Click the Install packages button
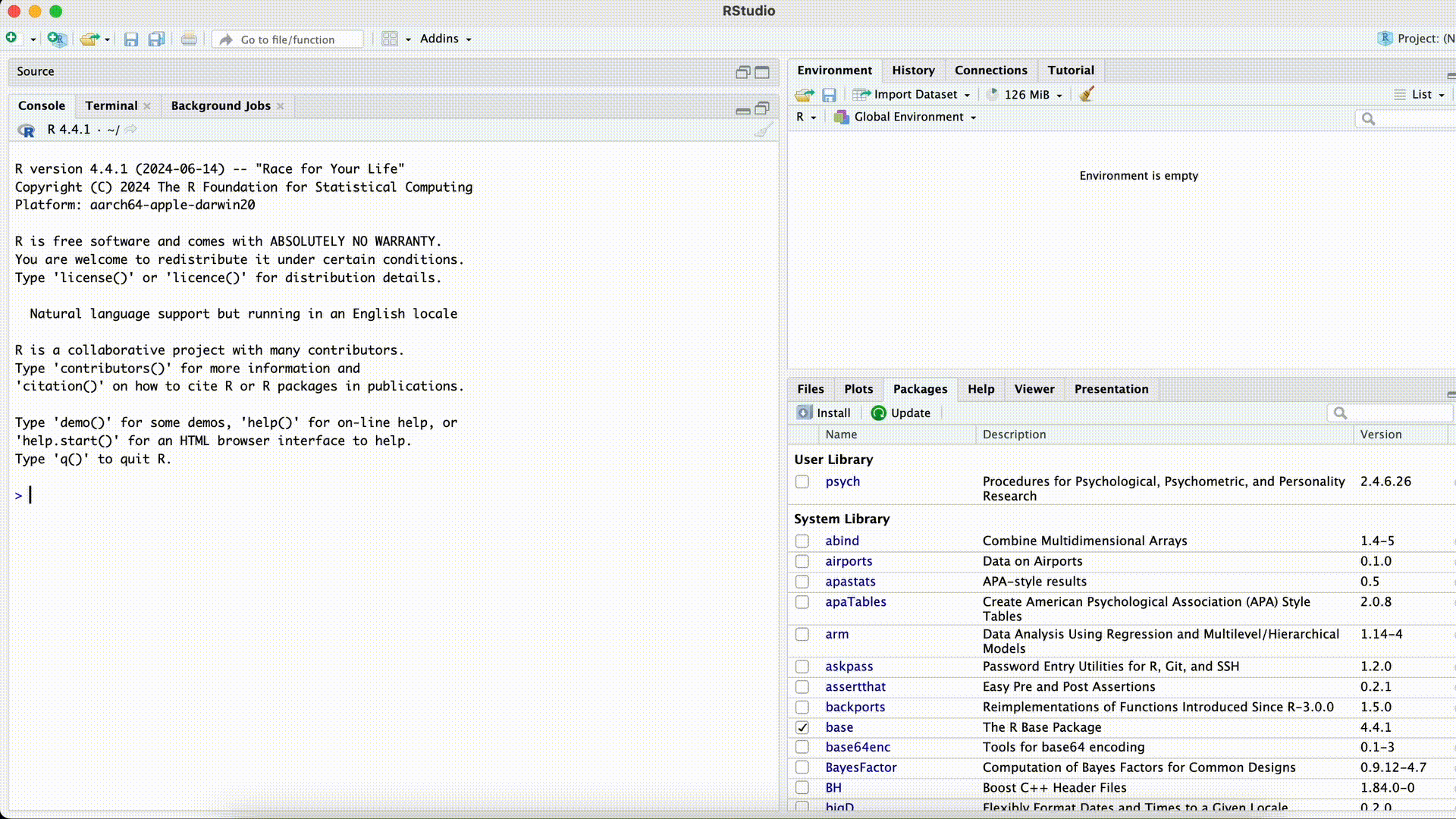Screen dimensions: 1456x819 (x=824, y=413)
